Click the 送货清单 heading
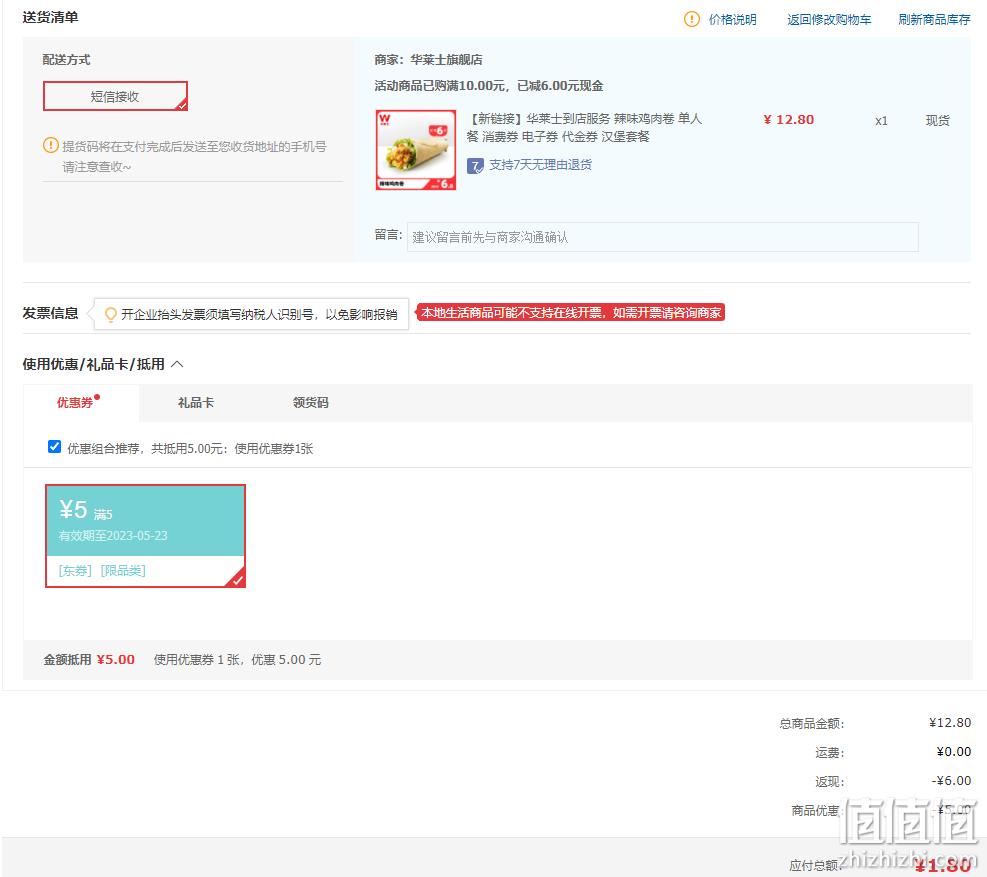This screenshot has width=987, height=877. point(50,17)
